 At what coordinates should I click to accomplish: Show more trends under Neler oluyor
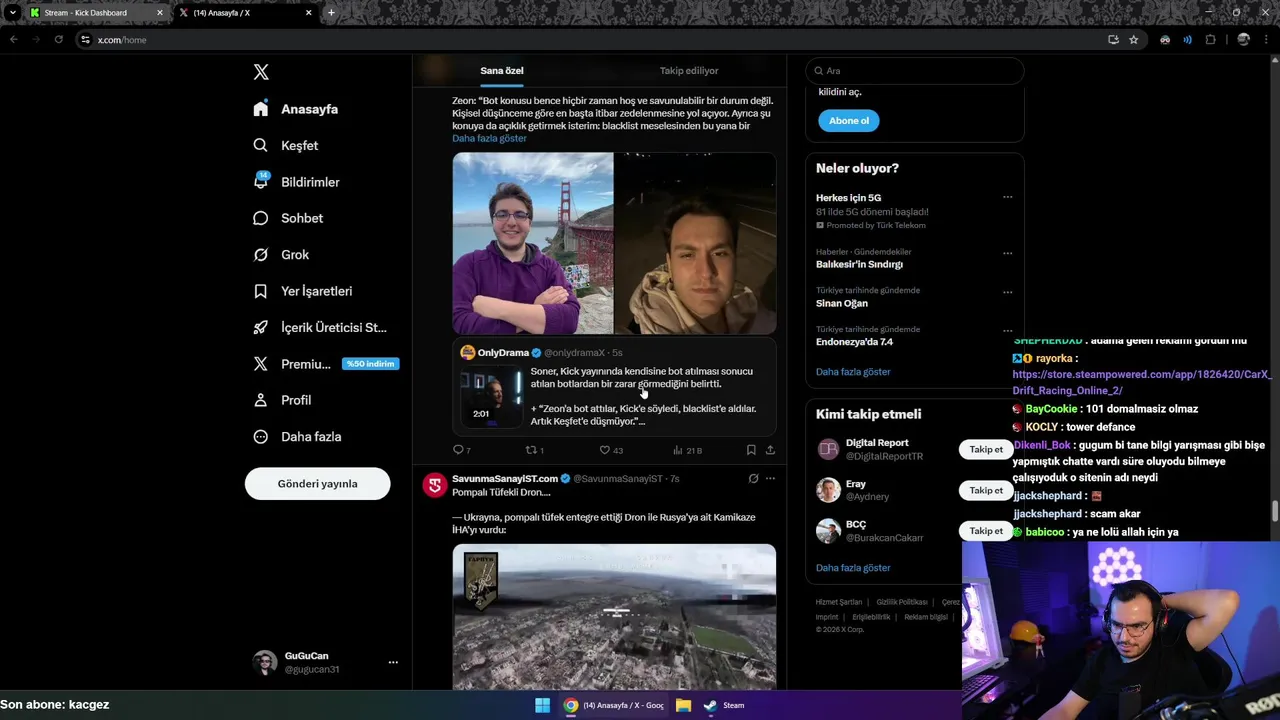pos(853,372)
